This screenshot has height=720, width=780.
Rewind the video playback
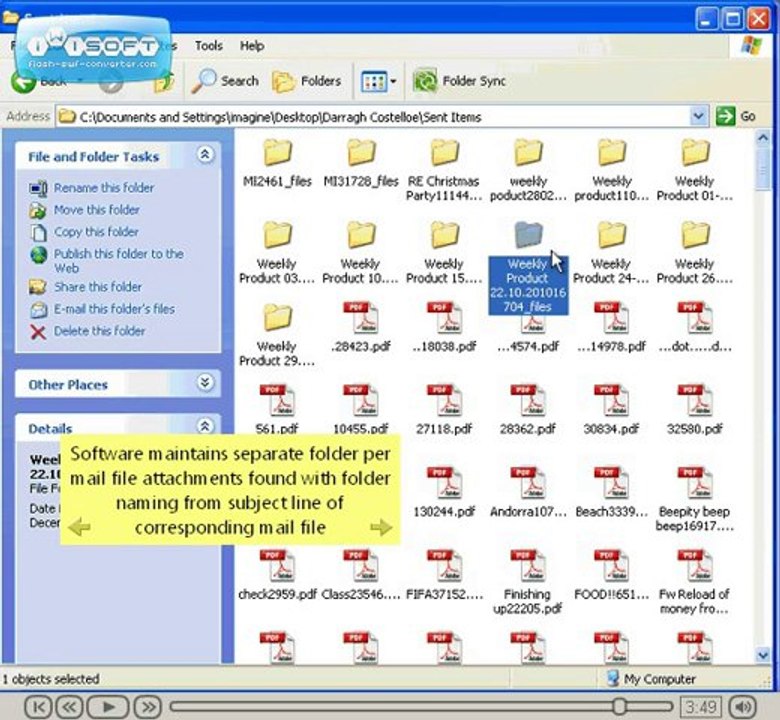[69, 706]
